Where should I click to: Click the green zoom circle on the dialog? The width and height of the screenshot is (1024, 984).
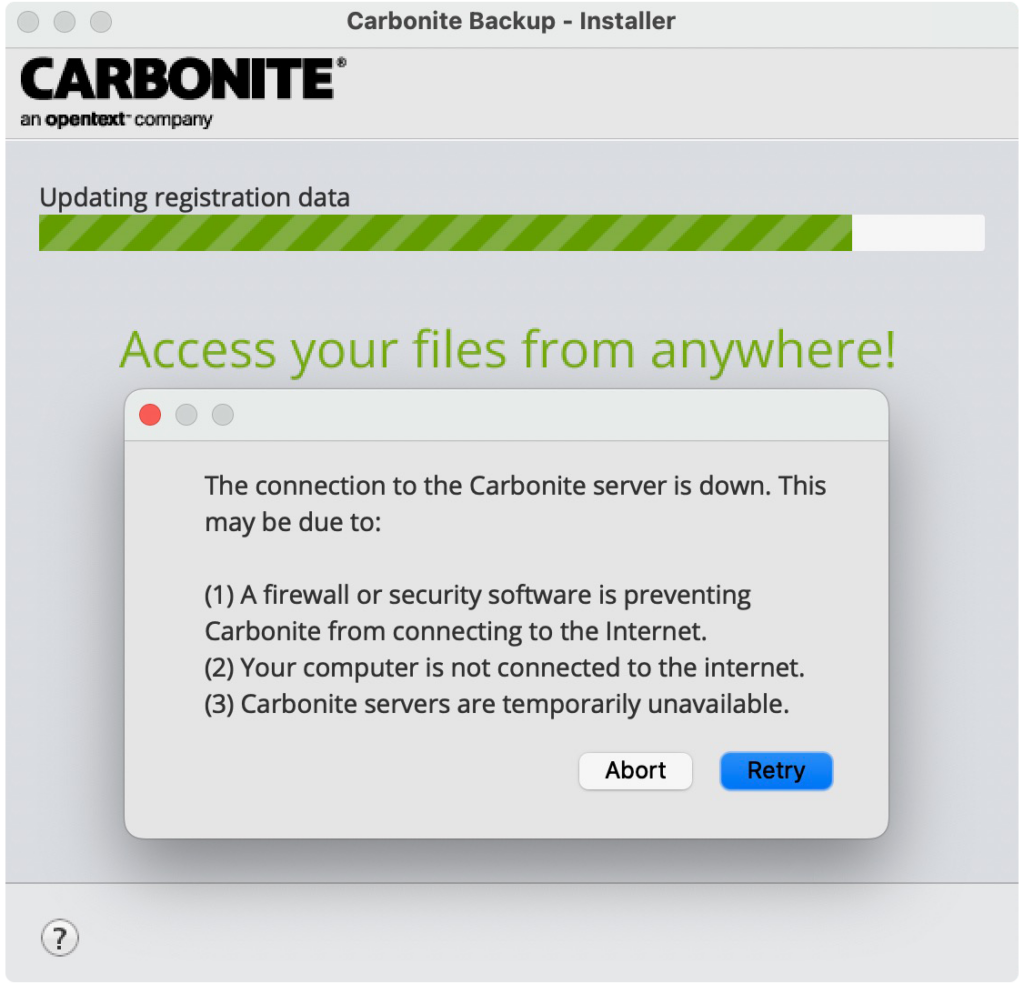pyautogui.click(x=222, y=414)
